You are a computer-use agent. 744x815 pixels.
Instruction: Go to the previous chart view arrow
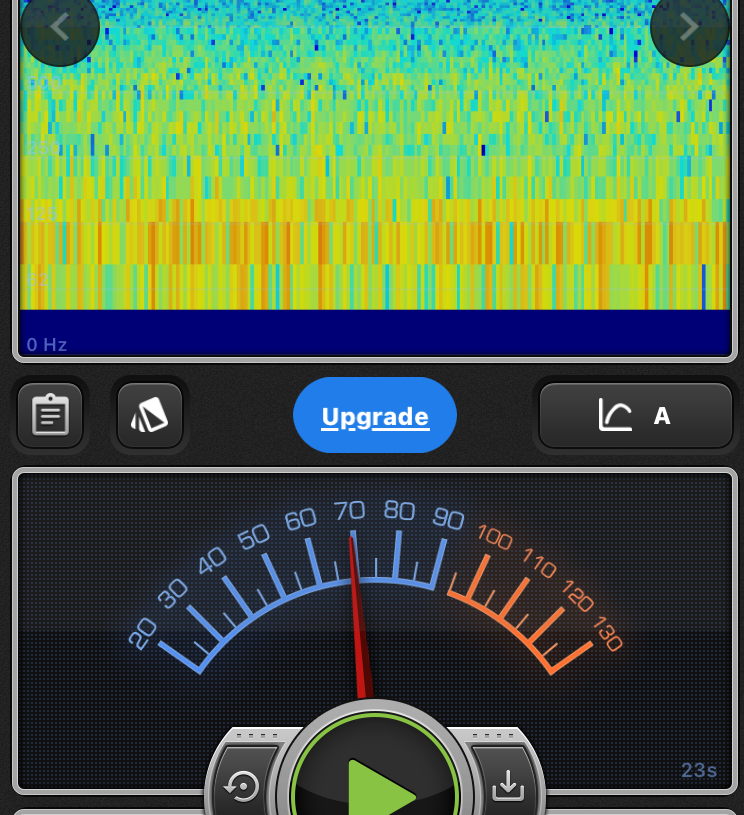click(59, 27)
